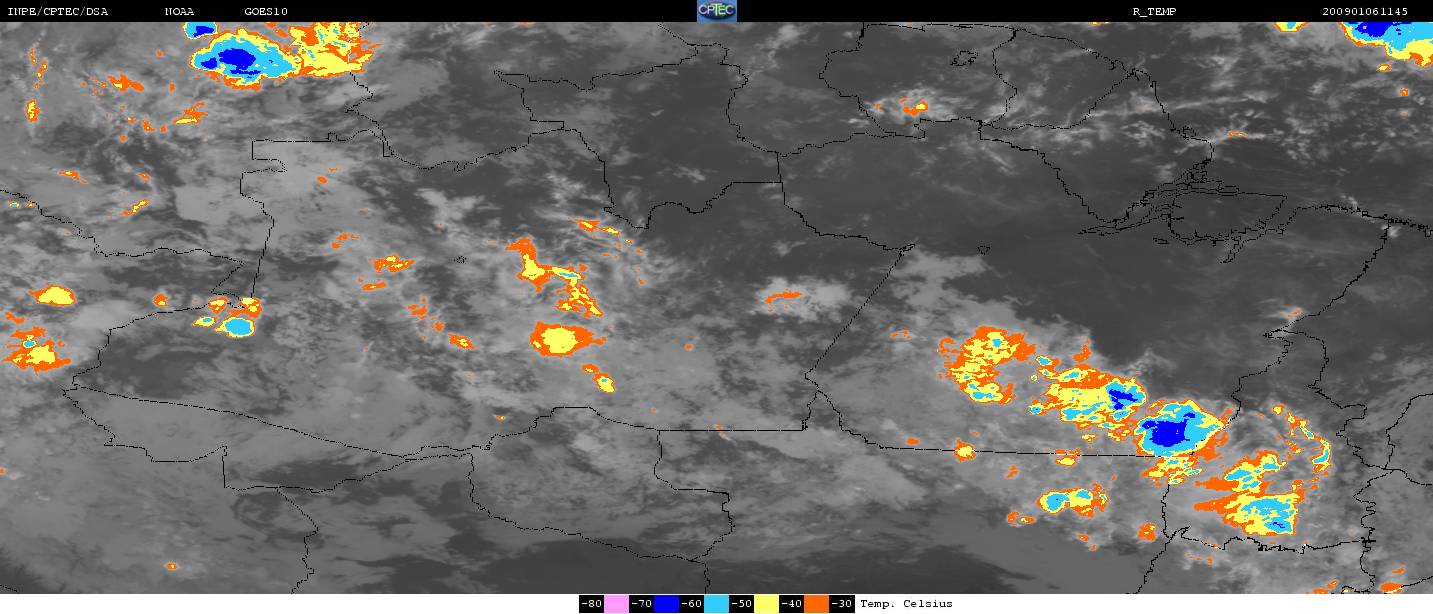
Task: Click the light blue legend swatch
Action: click(x=716, y=604)
